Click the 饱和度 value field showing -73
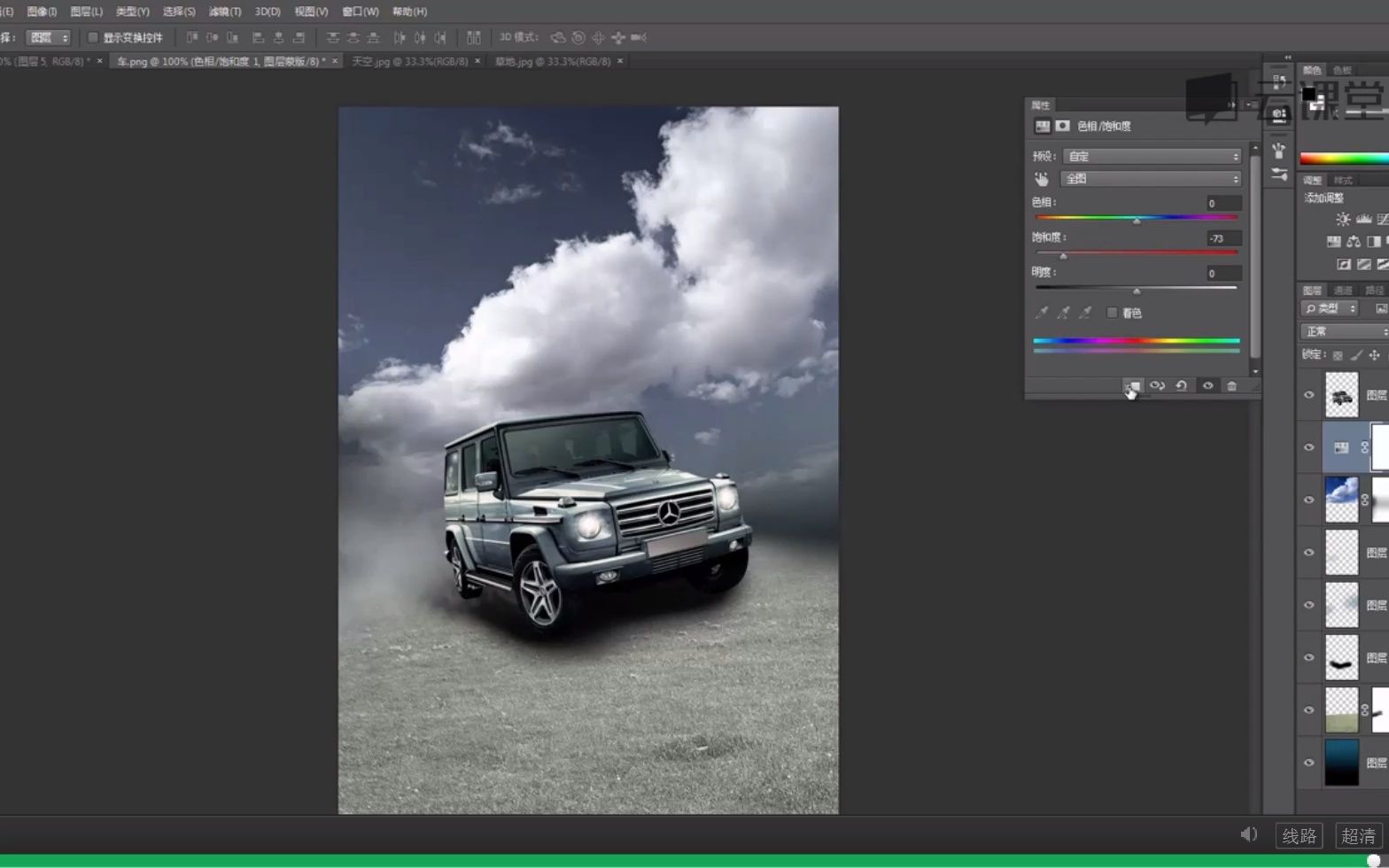Image resolution: width=1389 pixels, height=868 pixels. point(1223,238)
